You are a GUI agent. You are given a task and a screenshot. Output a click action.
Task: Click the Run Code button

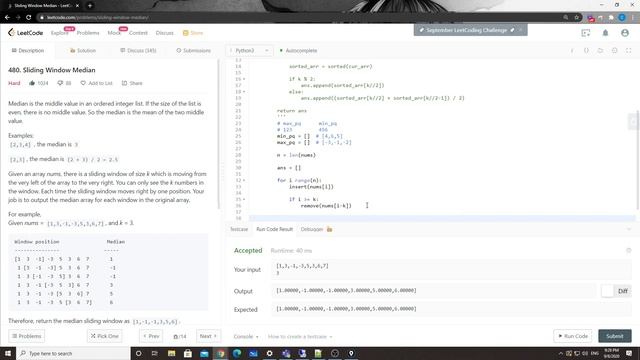click(573, 336)
